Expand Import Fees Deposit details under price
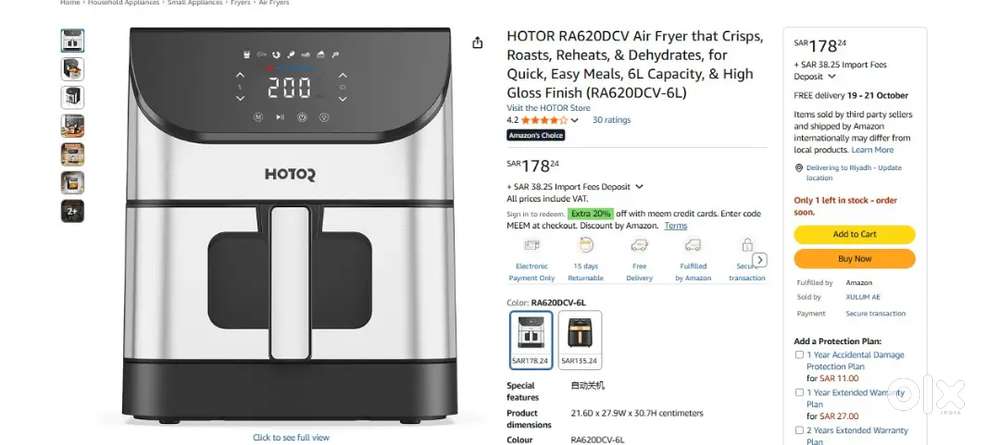 click(639, 187)
